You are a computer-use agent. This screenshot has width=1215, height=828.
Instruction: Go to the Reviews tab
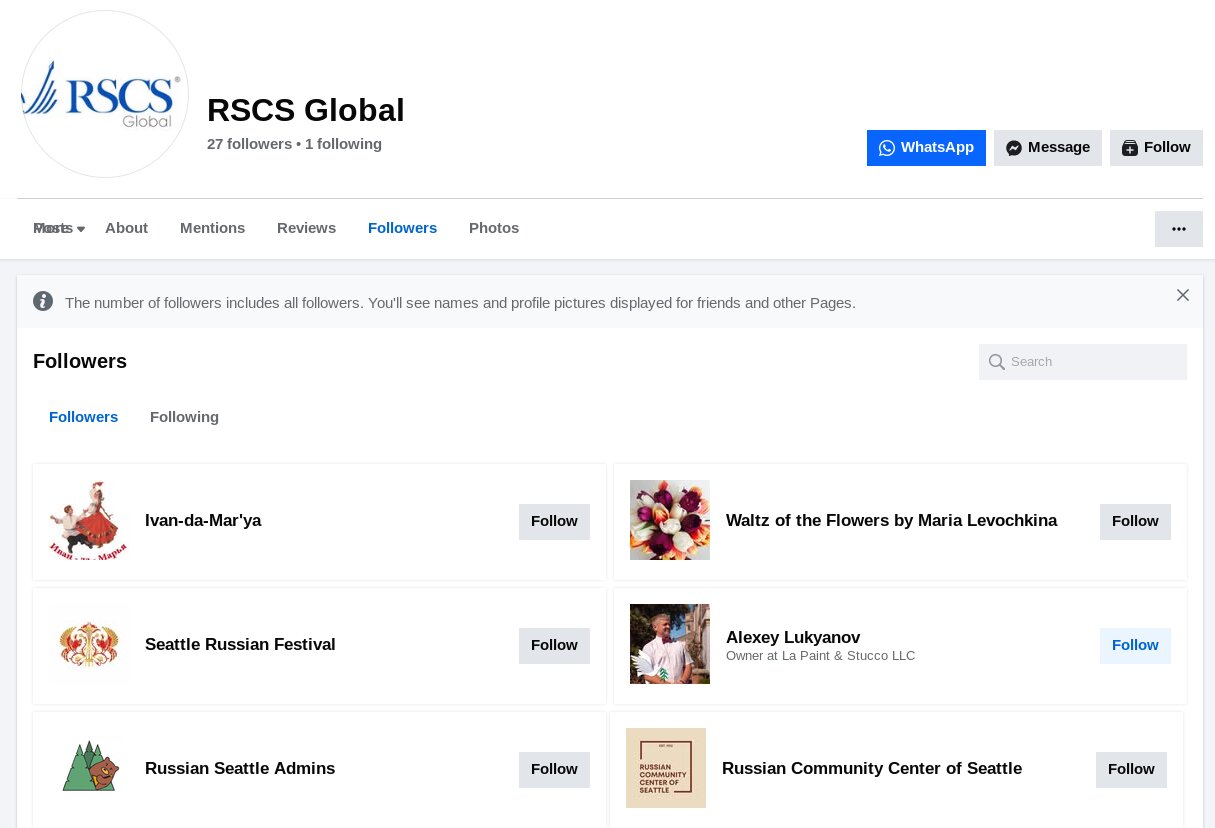coord(306,228)
